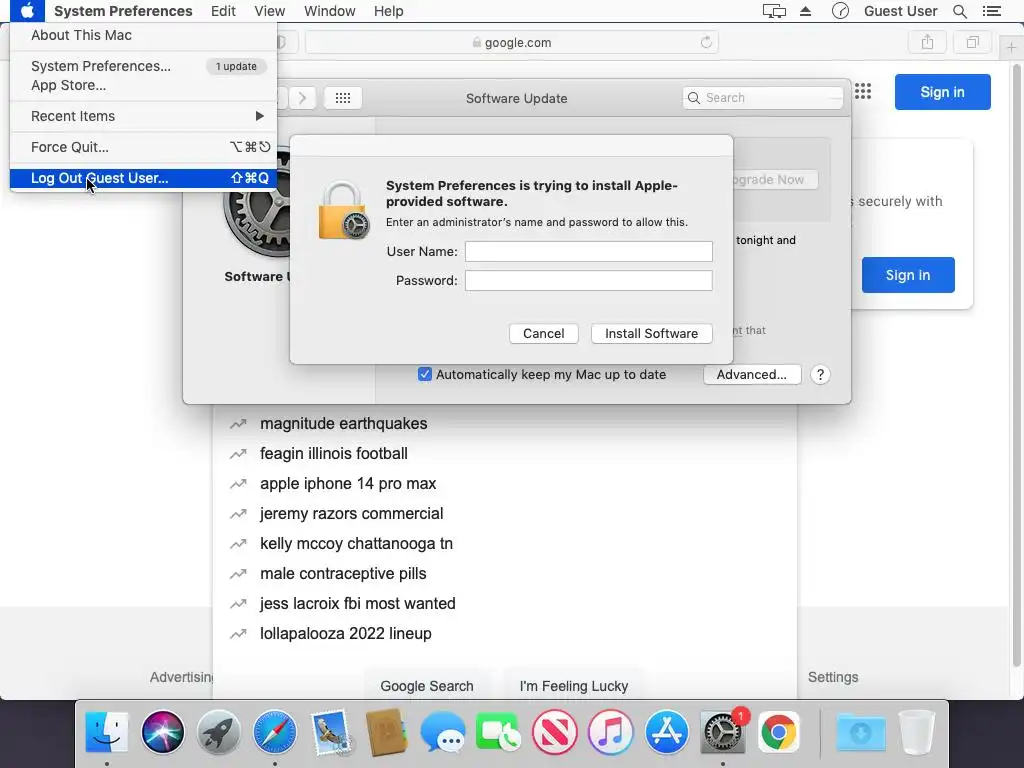1024x768 pixels.
Task: Open System Preferences app menu
Action: tap(123, 11)
